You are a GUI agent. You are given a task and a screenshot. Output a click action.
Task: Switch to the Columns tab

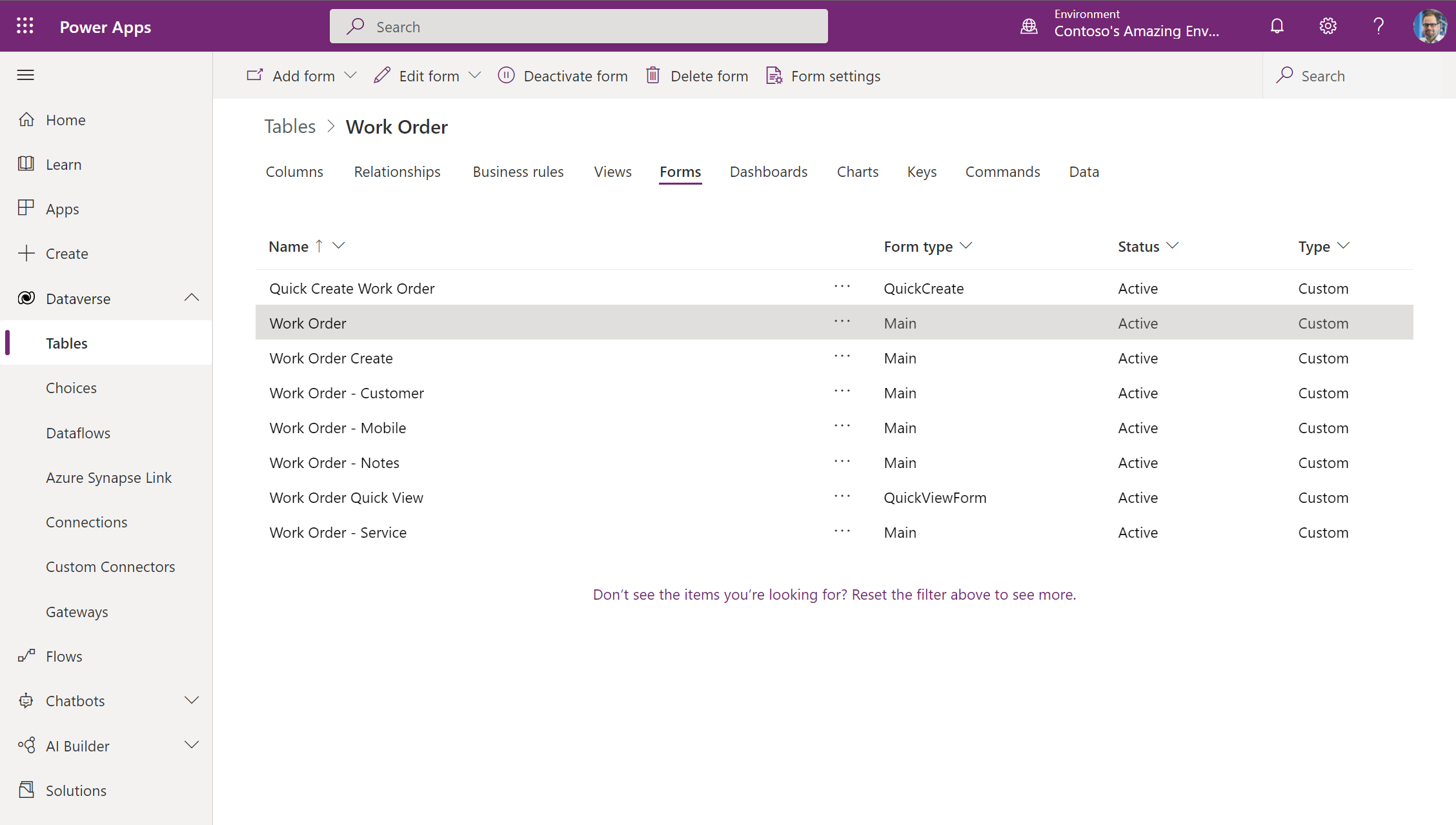pos(294,172)
